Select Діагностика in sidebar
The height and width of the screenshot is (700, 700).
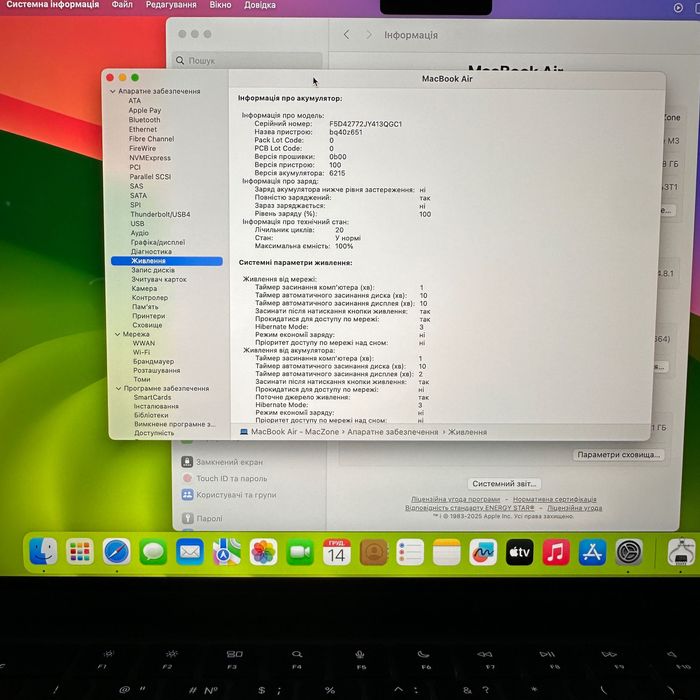(x=151, y=251)
